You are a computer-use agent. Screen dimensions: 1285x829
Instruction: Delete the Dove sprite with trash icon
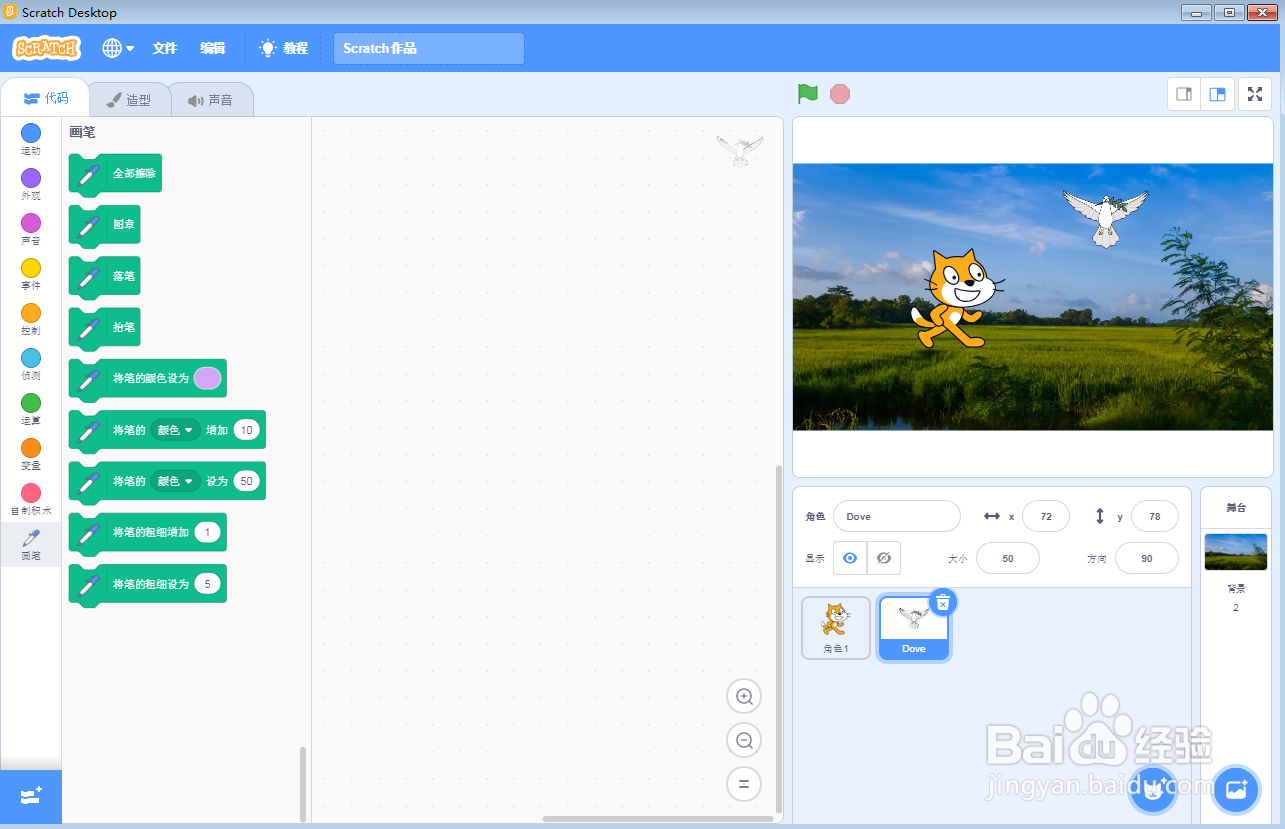943,602
